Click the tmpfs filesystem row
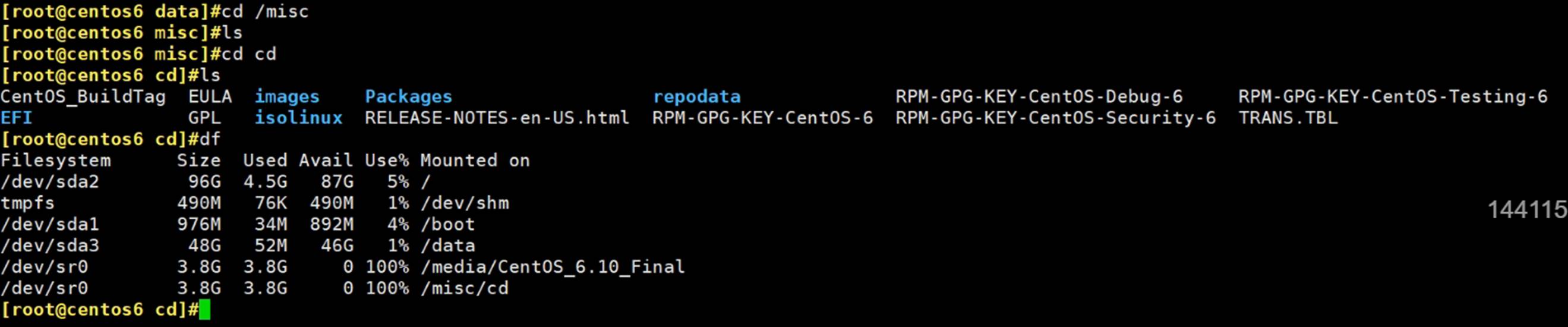The width and height of the screenshot is (1568, 327). [x=27, y=203]
